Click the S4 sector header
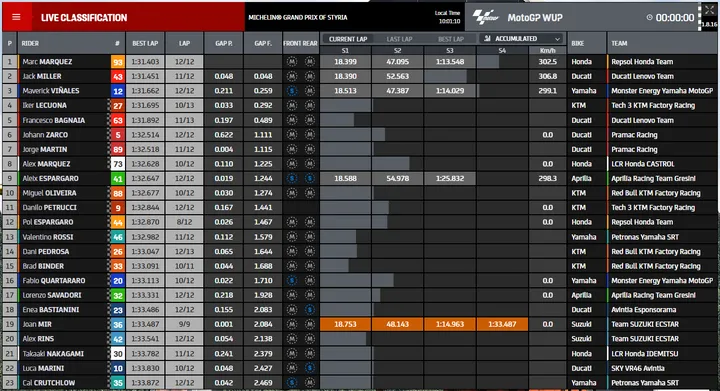 (502, 50)
